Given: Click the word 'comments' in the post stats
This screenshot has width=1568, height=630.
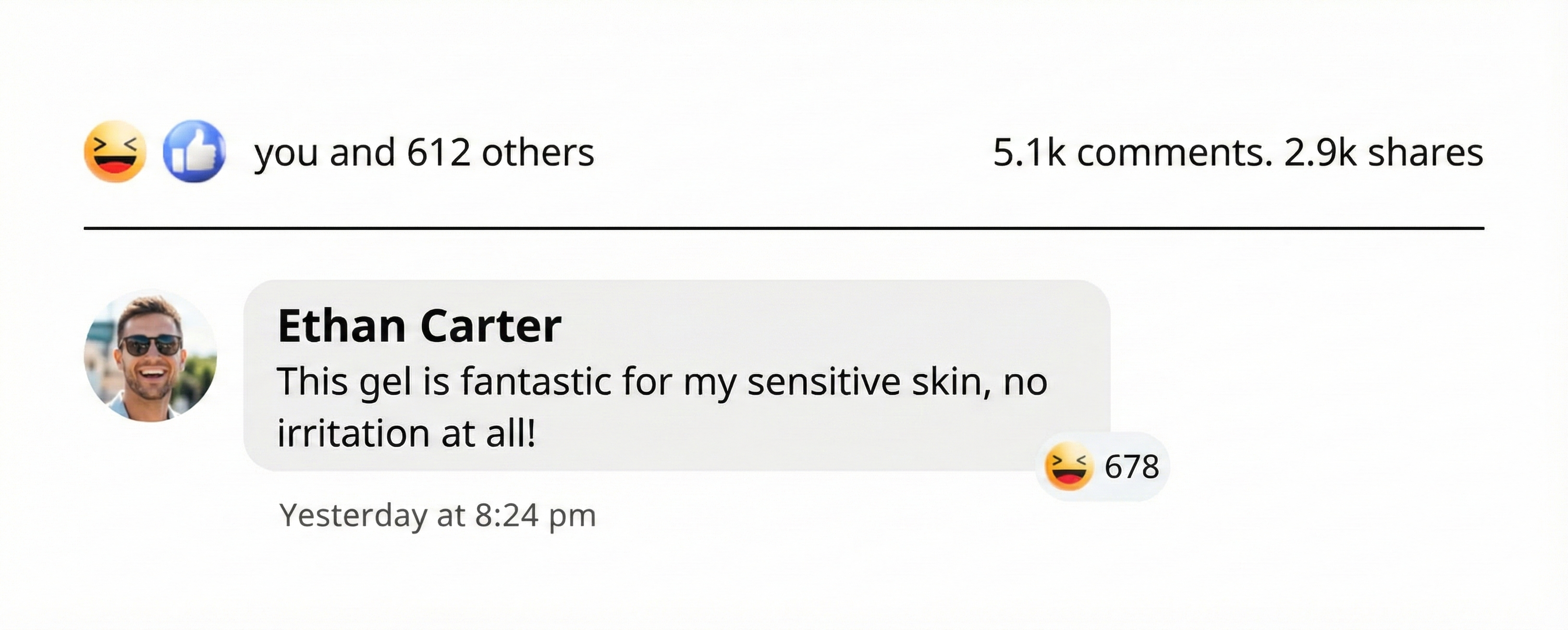Looking at the screenshot, I should 1174,152.
